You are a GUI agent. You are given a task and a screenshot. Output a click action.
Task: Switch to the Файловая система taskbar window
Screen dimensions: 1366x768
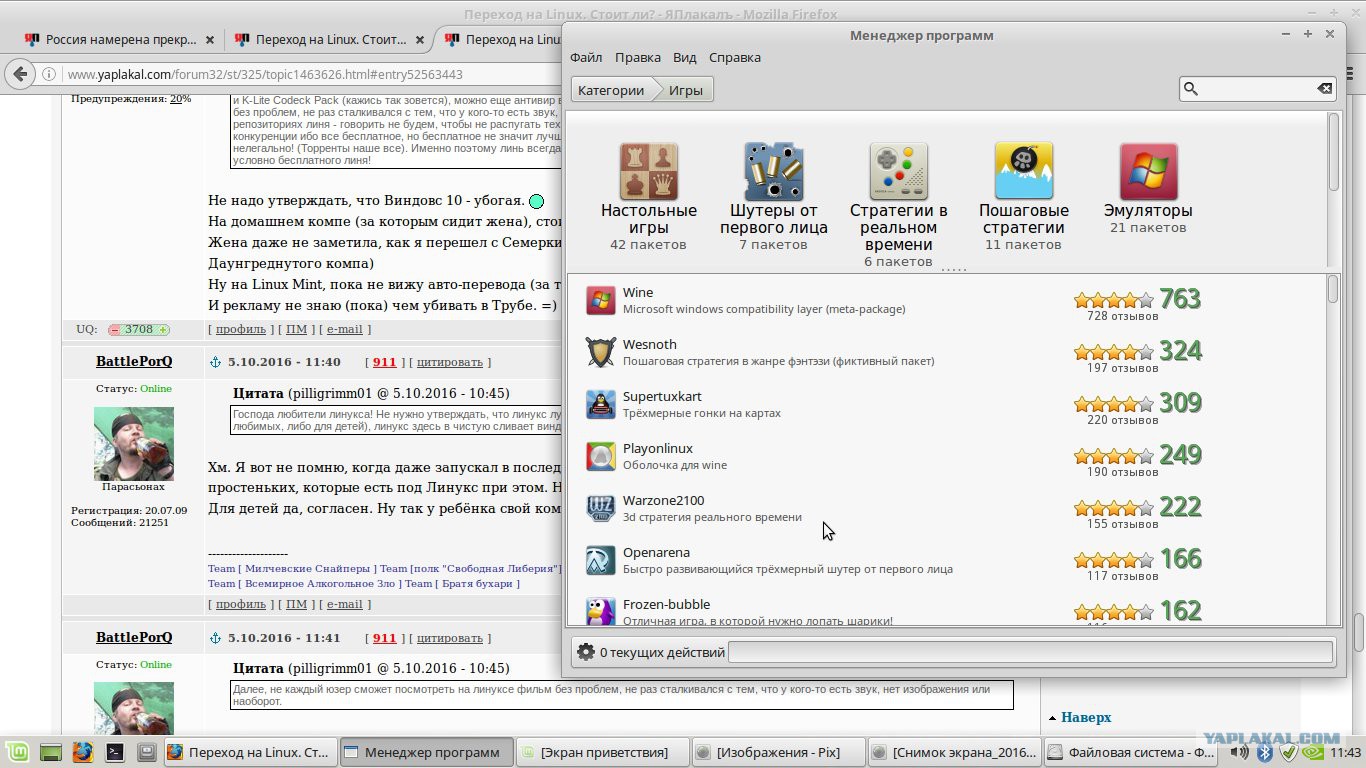pos(1132,752)
